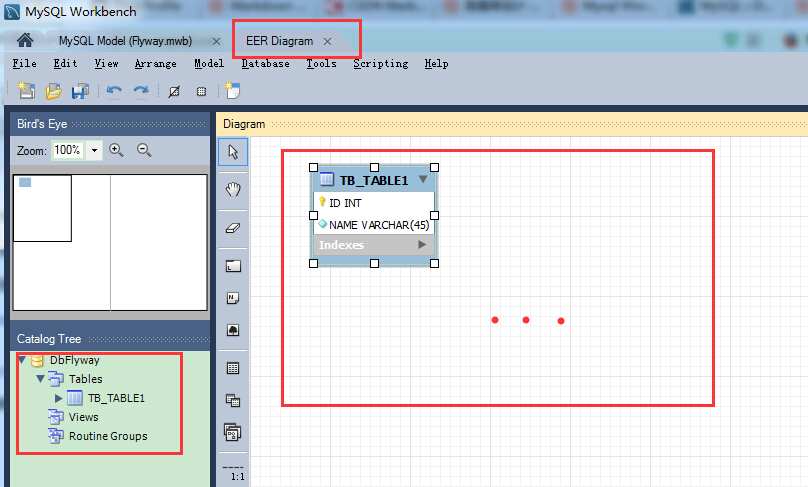The width and height of the screenshot is (808, 487).
Task: Open the zoom percentage dropdown
Action: [x=94, y=150]
